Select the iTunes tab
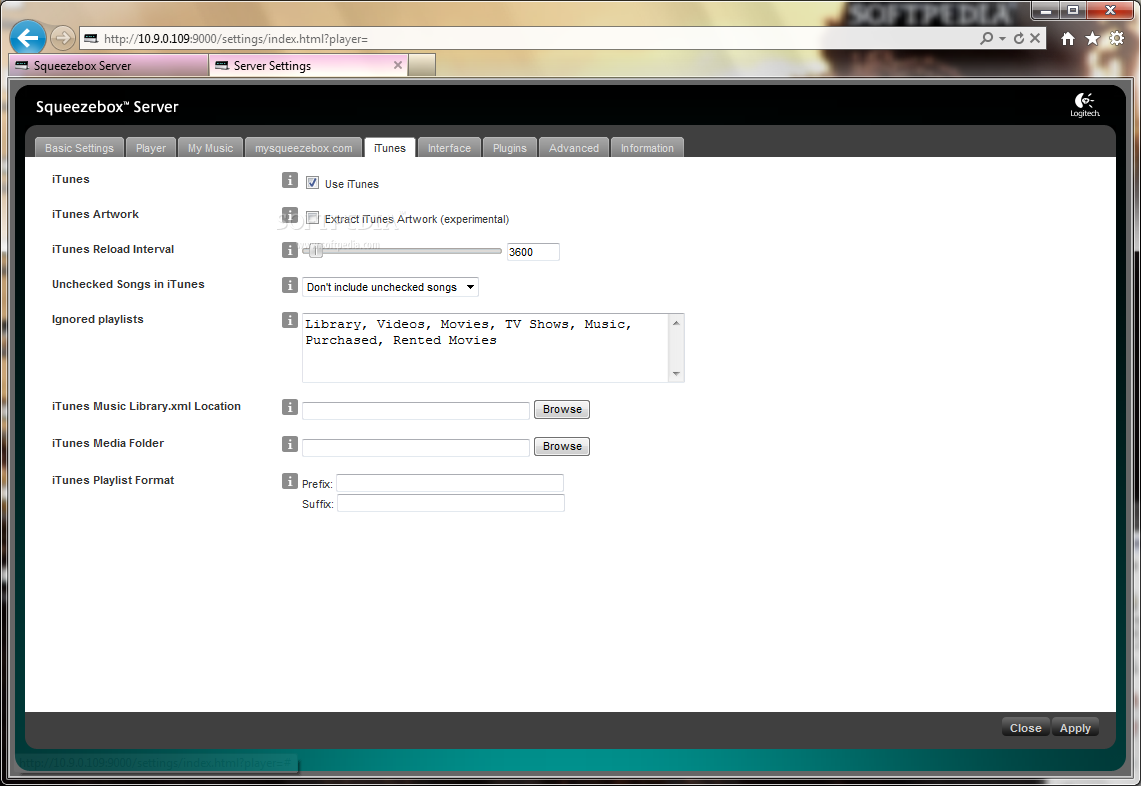Image resolution: width=1141 pixels, height=786 pixels. [x=390, y=148]
